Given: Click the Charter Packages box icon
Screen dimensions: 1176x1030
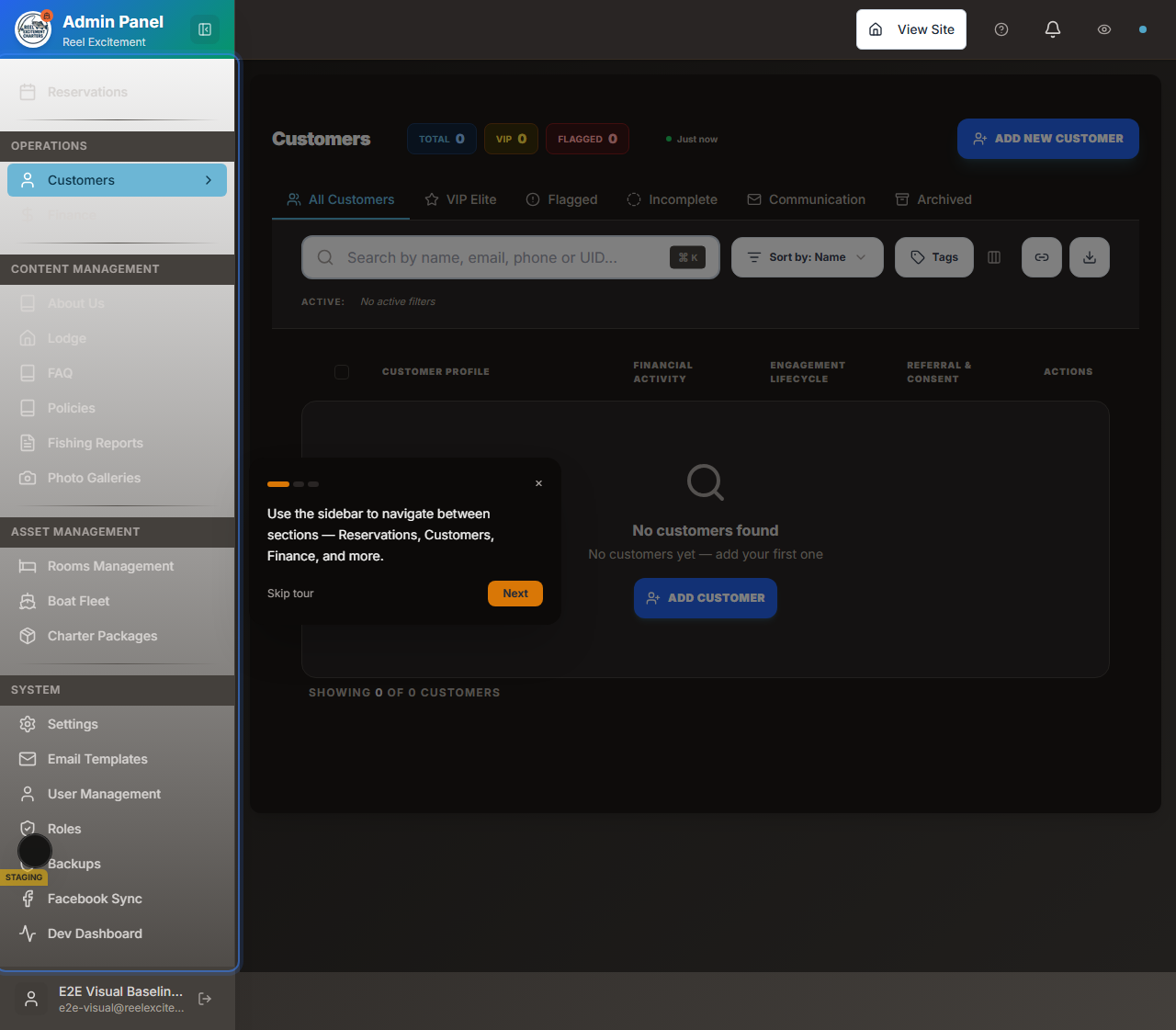Looking at the screenshot, I should 28,636.
